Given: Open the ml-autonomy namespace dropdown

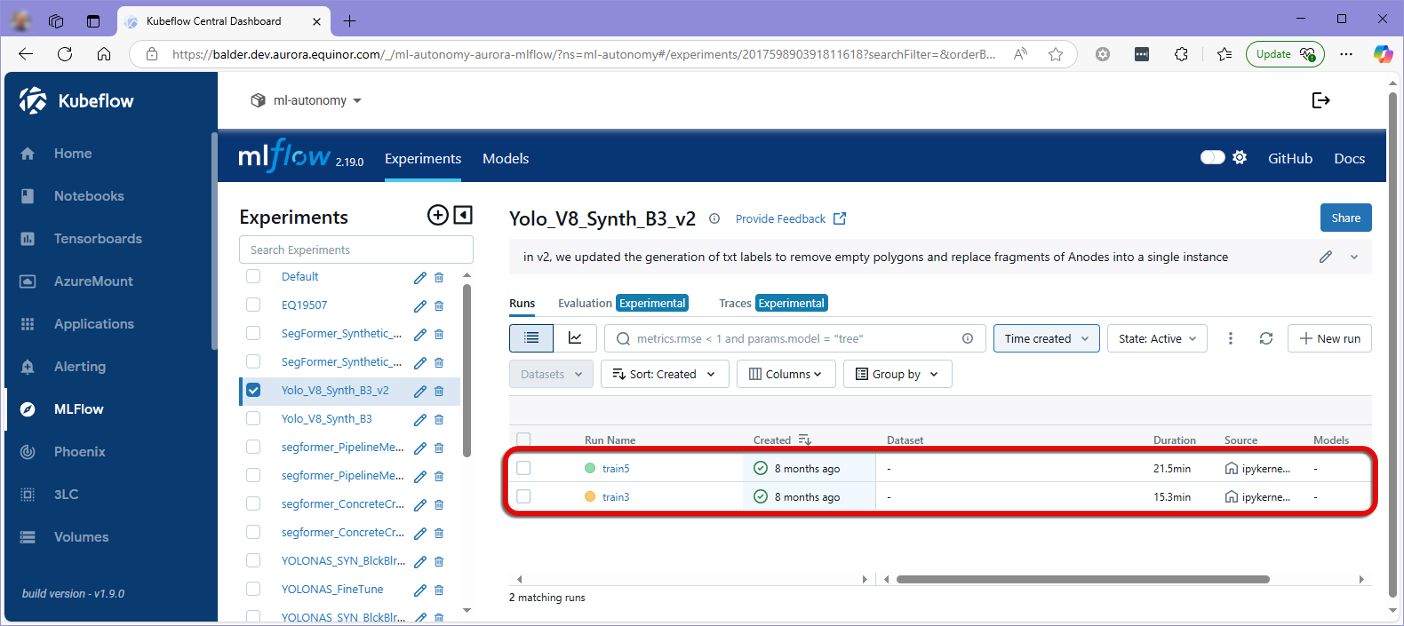Looking at the screenshot, I should tap(306, 101).
